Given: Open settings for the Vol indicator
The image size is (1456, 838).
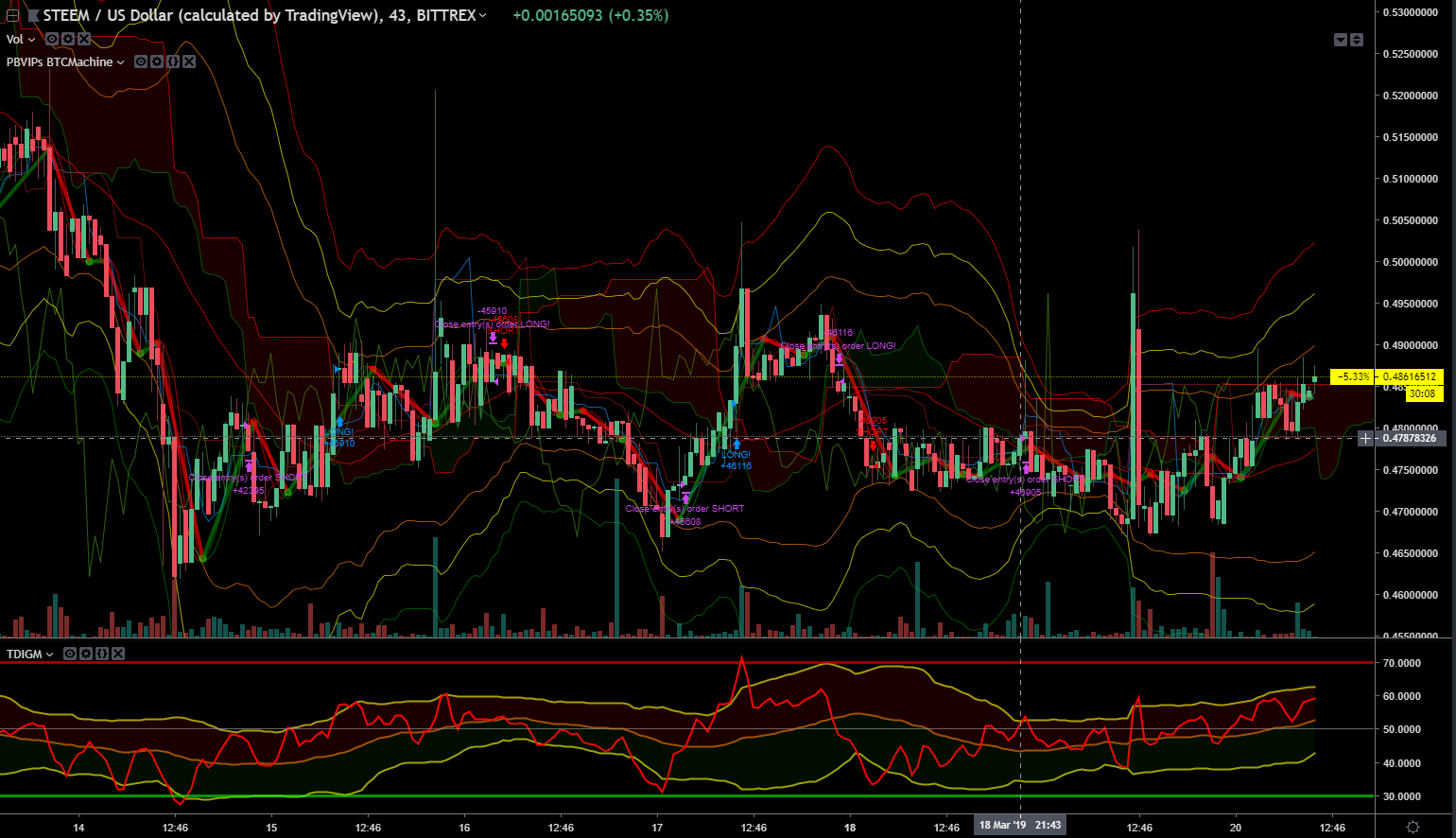Looking at the screenshot, I should [68, 39].
